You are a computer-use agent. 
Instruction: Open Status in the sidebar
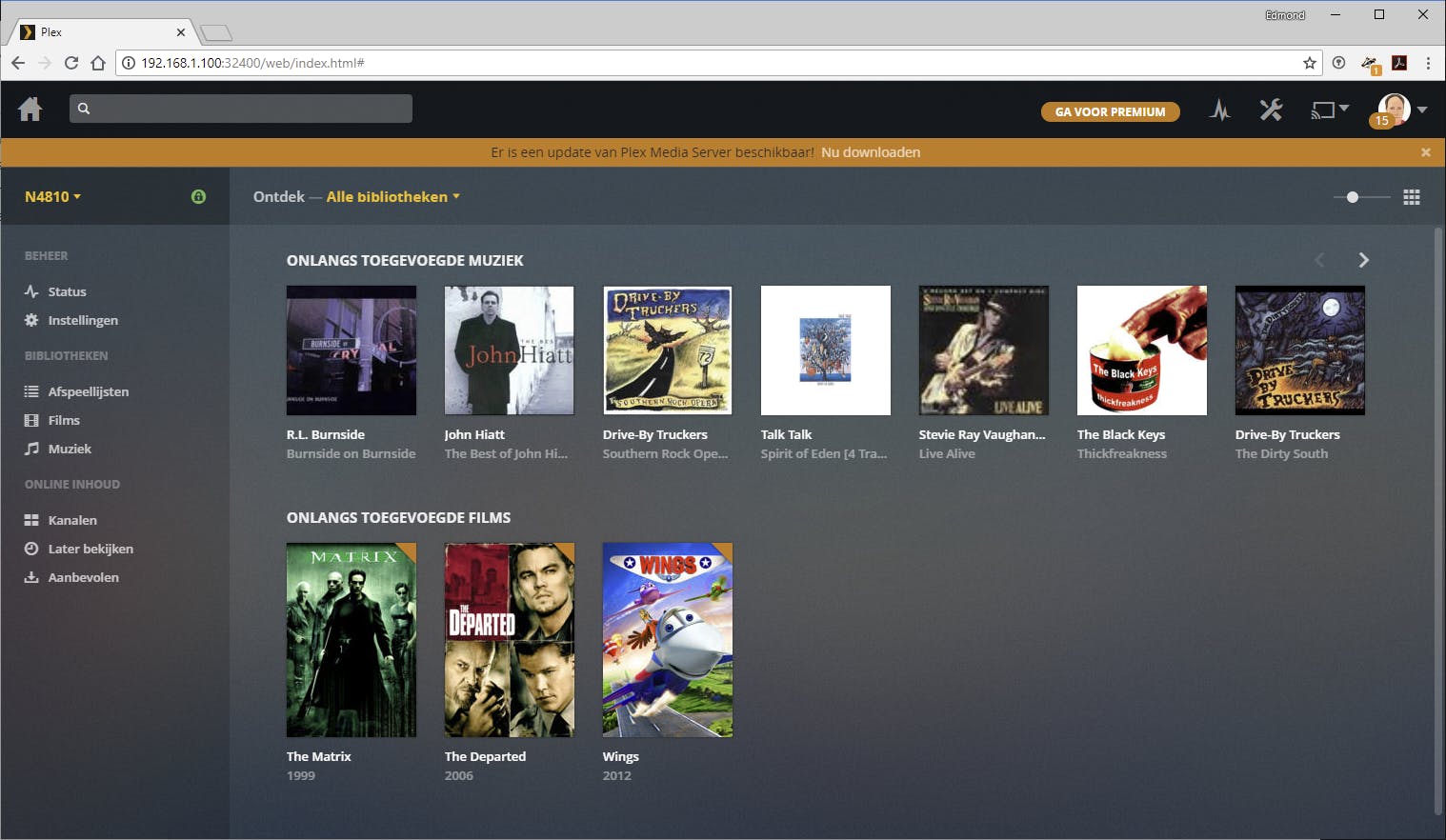[x=67, y=291]
